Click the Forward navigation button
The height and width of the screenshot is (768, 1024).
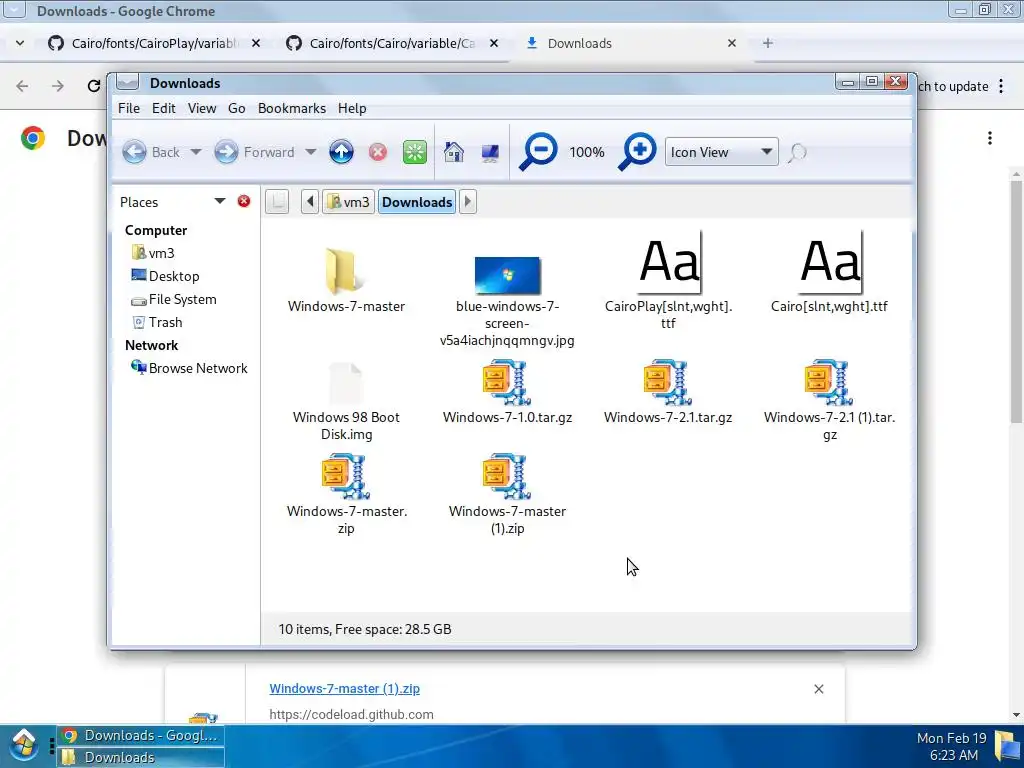coord(255,152)
